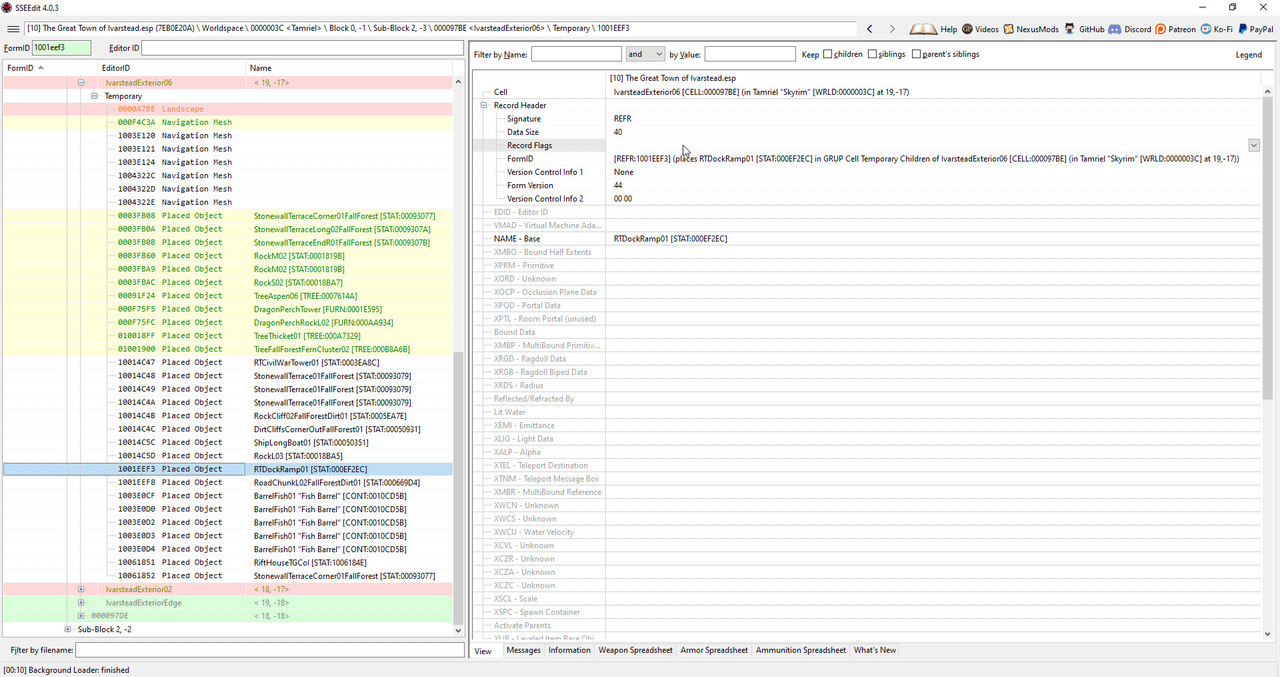
Task: Click the Background Loader status bar text
Action: click(x=66, y=670)
